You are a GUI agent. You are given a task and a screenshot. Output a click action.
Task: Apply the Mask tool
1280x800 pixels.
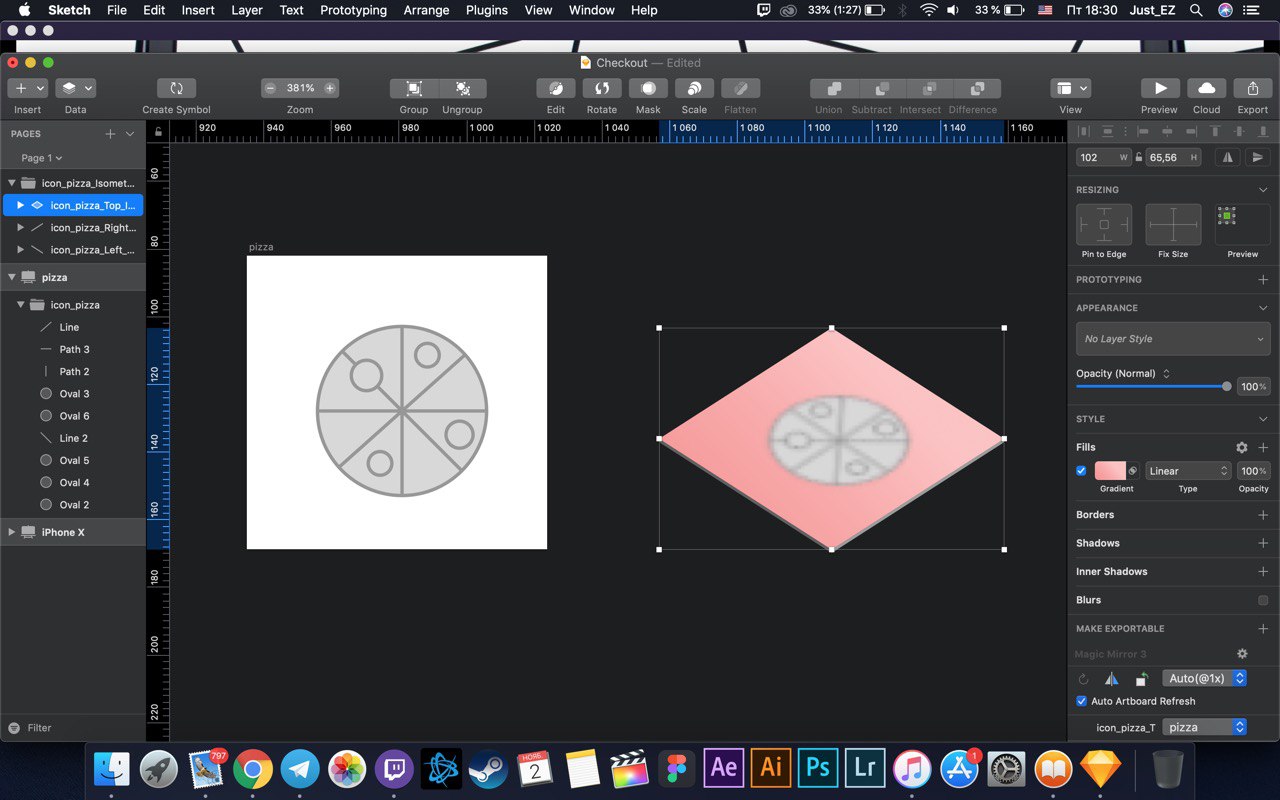[648, 88]
